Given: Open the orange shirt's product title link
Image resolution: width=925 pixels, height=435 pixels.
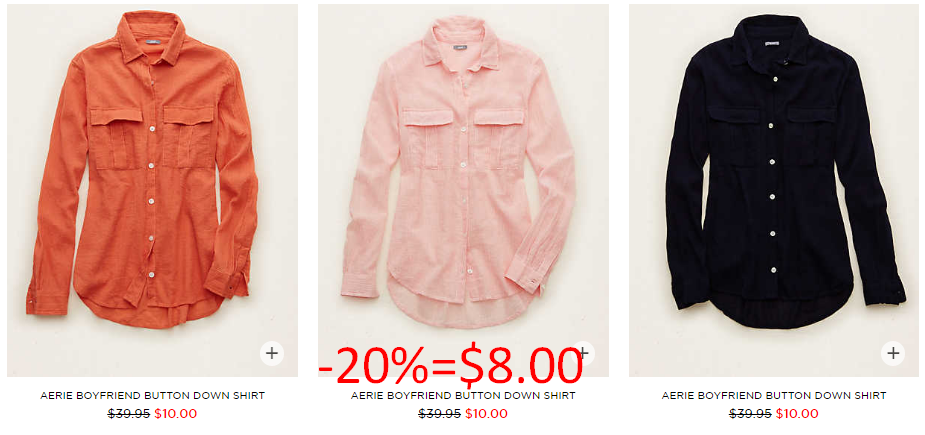Looking at the screenshot, I should coord(152,395).
